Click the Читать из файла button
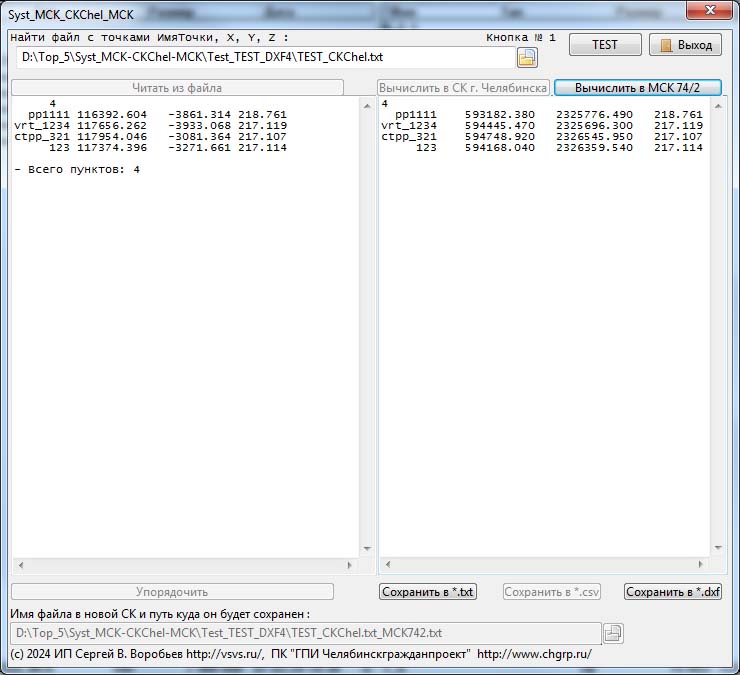 (x=177, y=88)
